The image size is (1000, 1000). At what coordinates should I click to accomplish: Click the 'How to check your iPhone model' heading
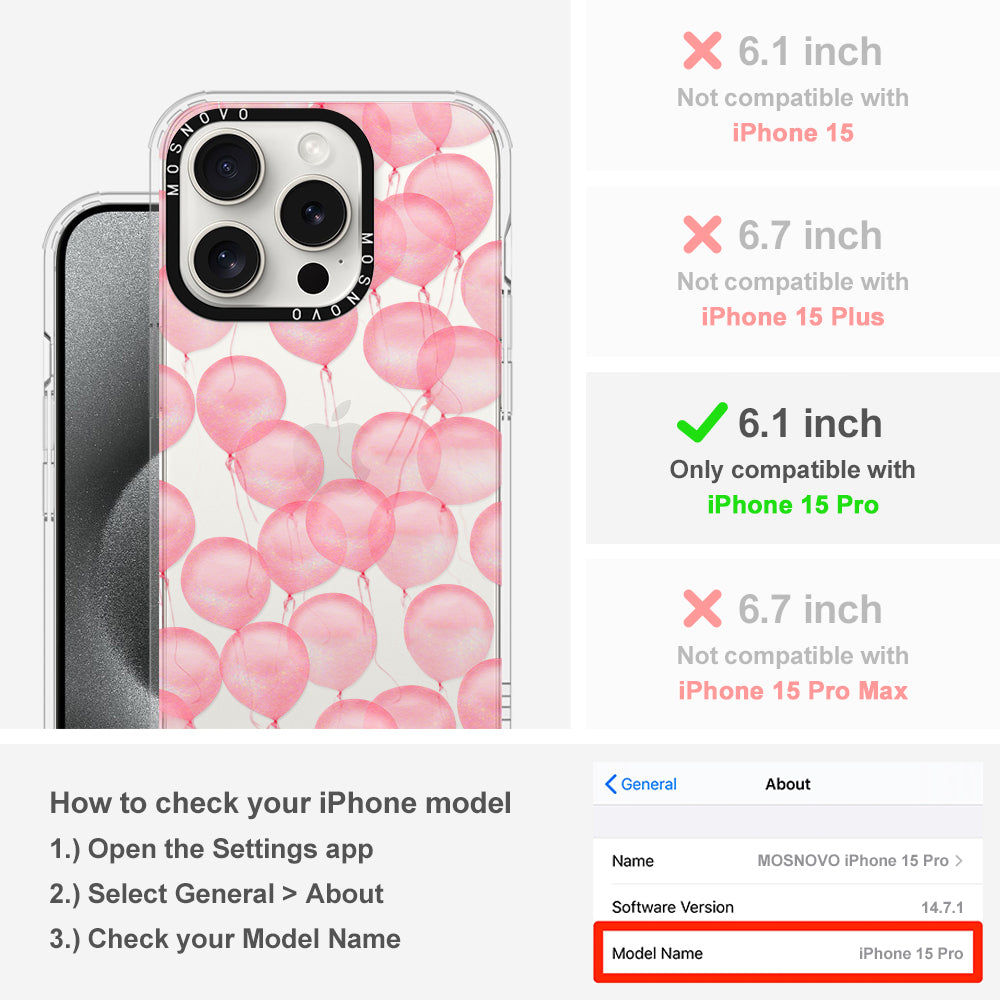pyautogui.click(x=281, y=802)
